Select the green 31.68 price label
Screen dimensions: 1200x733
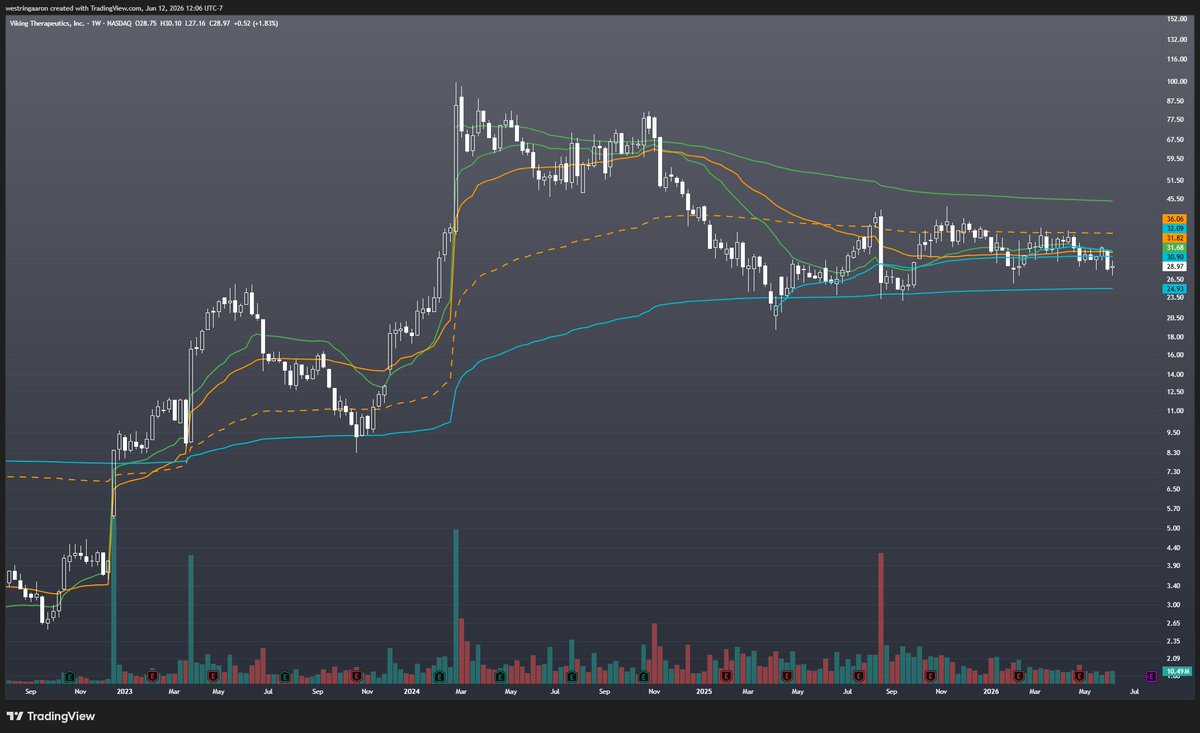click(x=1175, y=248)
